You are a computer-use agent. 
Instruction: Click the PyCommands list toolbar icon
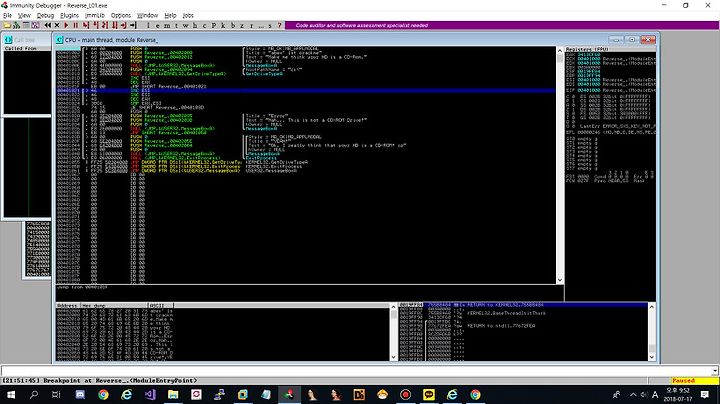point(26,25)
